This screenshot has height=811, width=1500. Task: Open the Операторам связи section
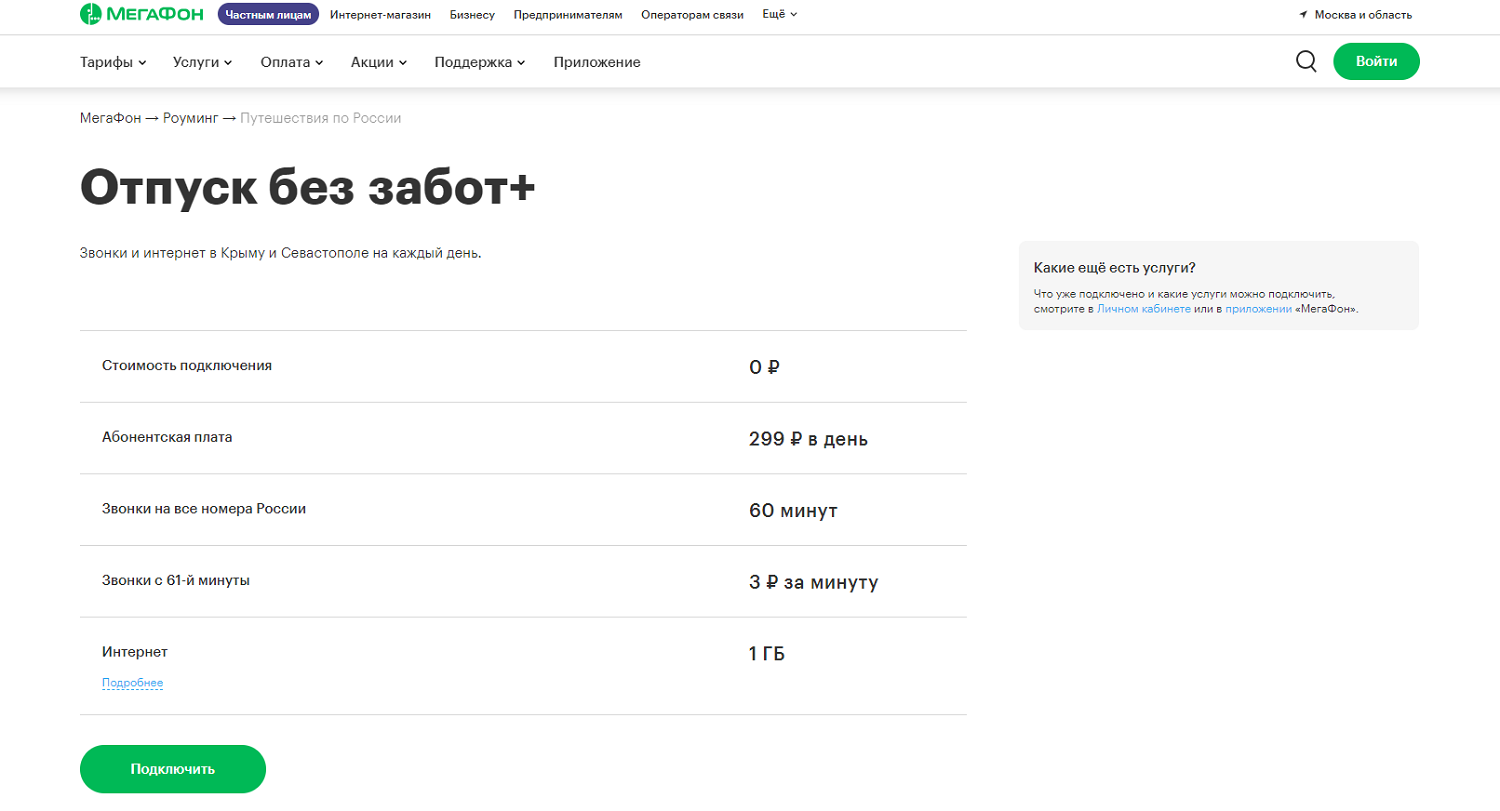tap(694, 15)
